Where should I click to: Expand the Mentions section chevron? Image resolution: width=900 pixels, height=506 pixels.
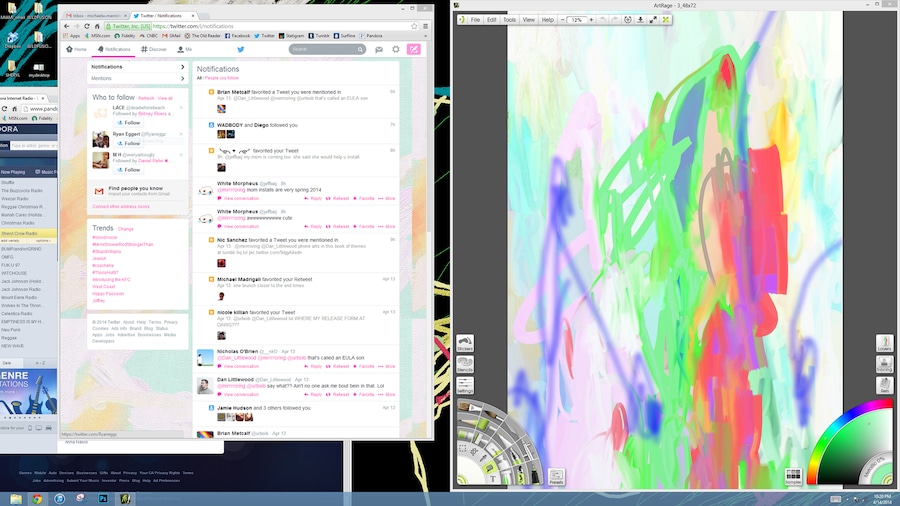coord(182,78)
